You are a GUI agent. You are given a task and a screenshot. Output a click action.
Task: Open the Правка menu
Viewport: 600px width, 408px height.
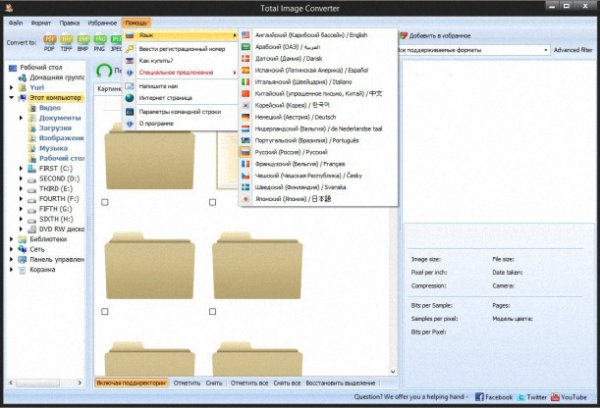[70, 23]
